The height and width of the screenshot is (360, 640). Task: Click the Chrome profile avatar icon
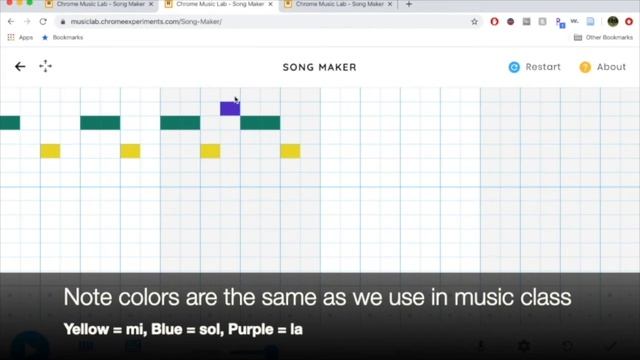613,22
